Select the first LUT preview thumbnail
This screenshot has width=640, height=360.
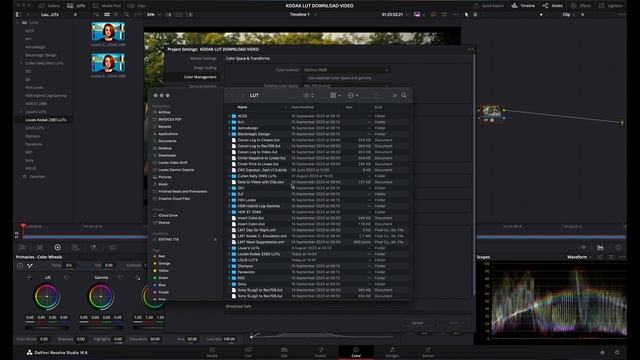coord(108,32)
